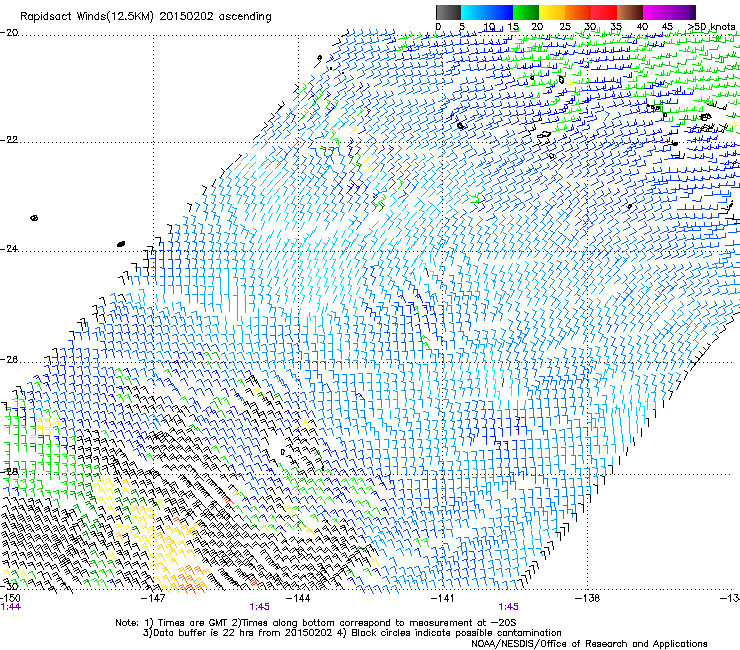Image resolution: width=740 pixels, height=650 pixels.
Task: Click the '-147' longitude axis label
Action: point(154,598)
